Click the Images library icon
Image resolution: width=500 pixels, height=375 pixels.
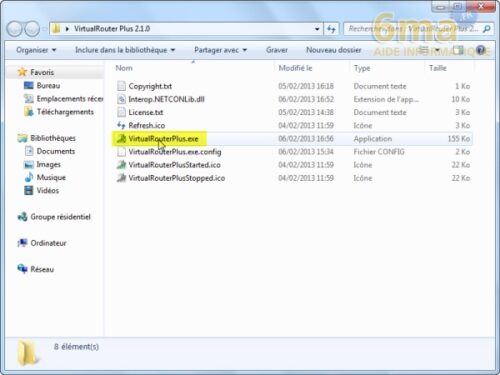(29, 164)
